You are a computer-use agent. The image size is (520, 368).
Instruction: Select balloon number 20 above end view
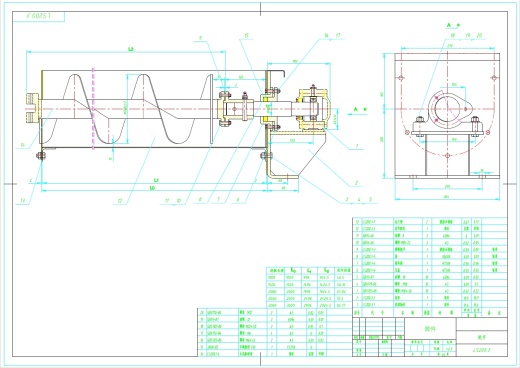click(x=479, y=35)
